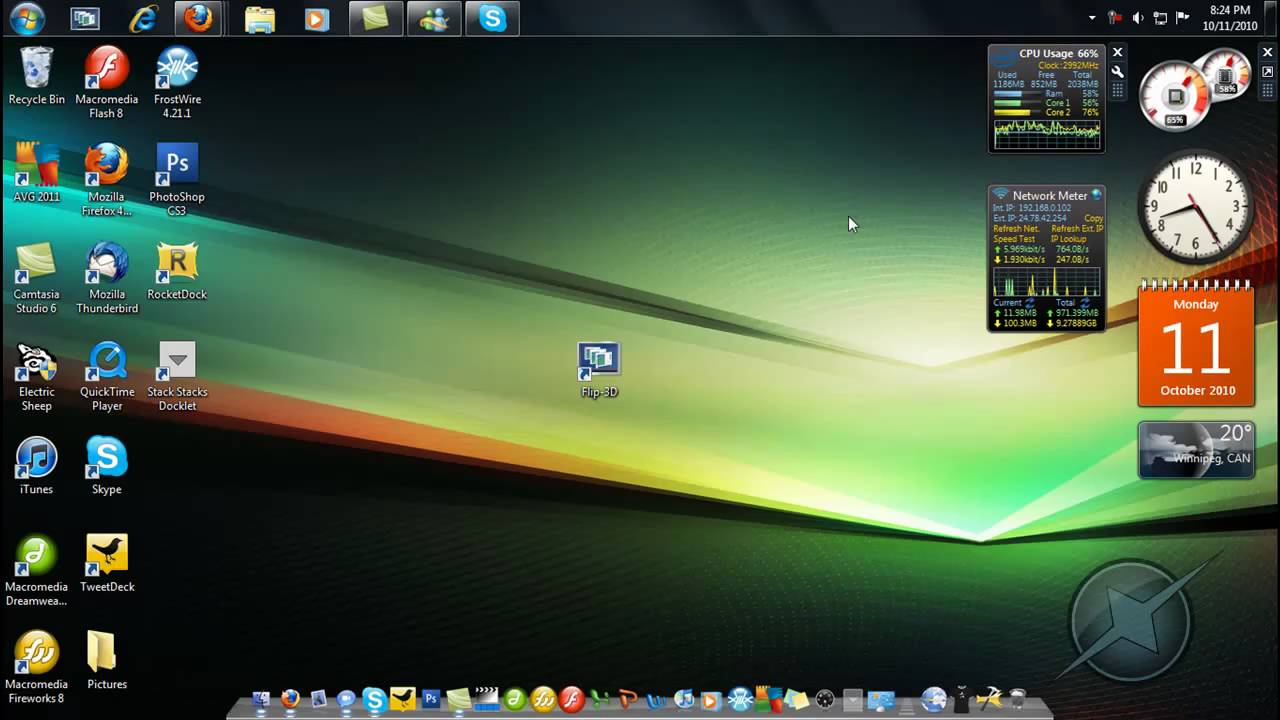The image size is (1280, 720).
Task: Click the volume speaker tray icon
Action: click(x=1138, y=18)
